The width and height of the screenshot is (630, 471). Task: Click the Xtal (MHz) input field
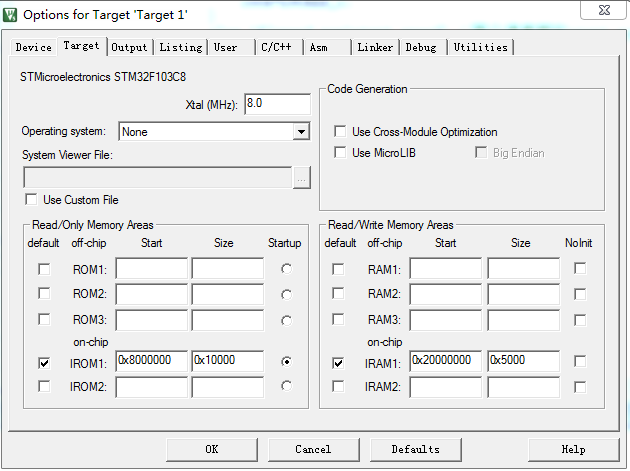point(276,104)
